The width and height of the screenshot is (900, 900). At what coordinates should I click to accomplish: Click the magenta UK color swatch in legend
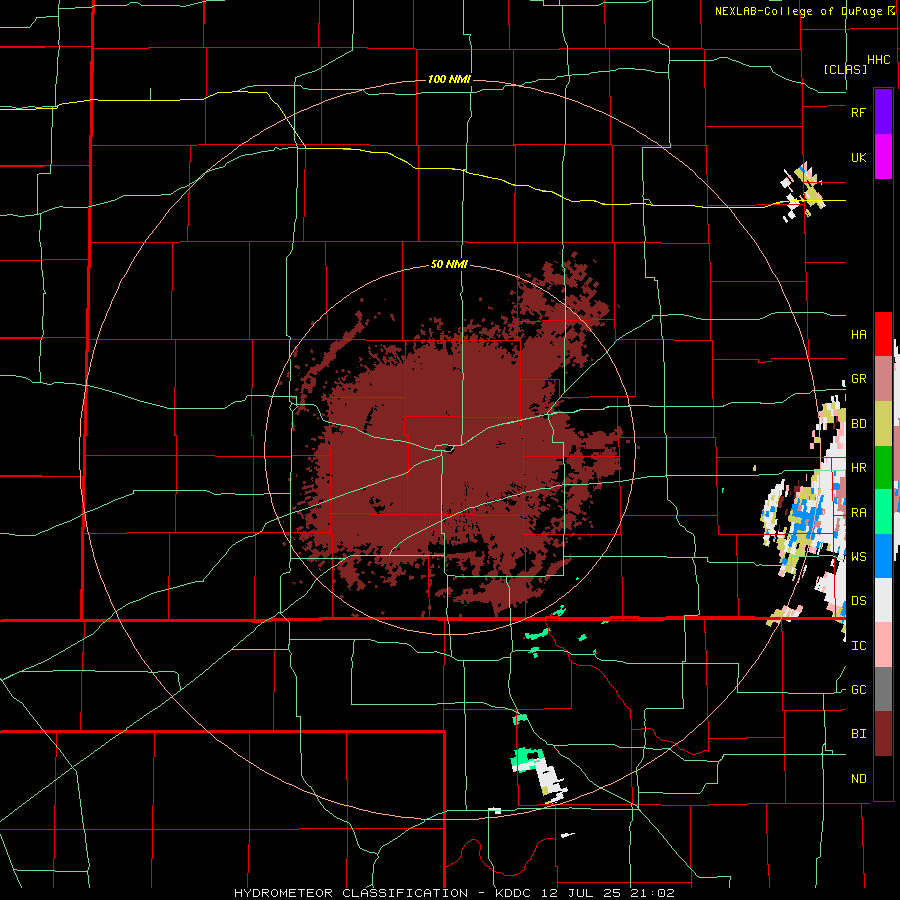click(883, 157)
